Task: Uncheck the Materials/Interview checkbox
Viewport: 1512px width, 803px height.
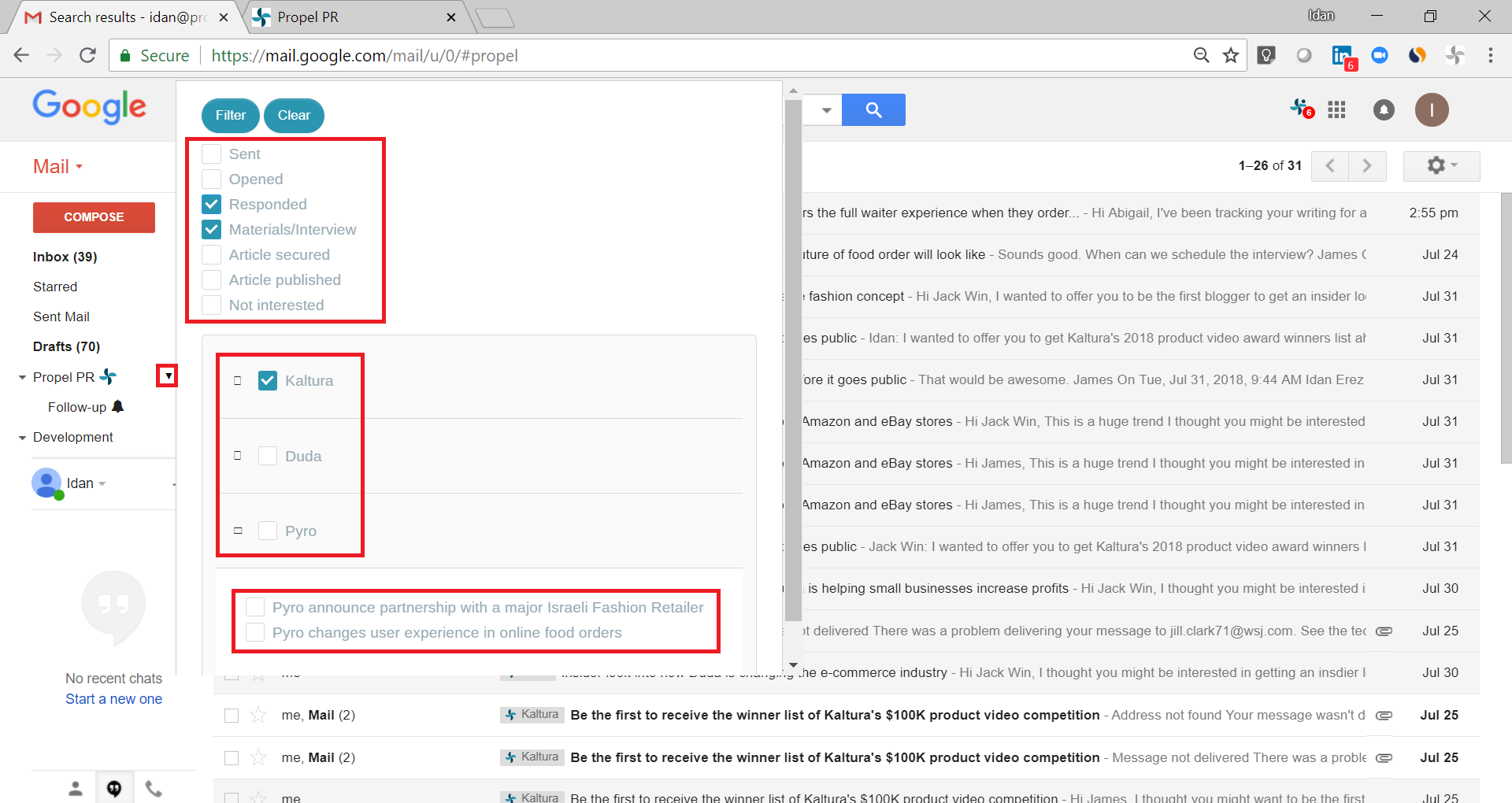Action: click(211, 229)
